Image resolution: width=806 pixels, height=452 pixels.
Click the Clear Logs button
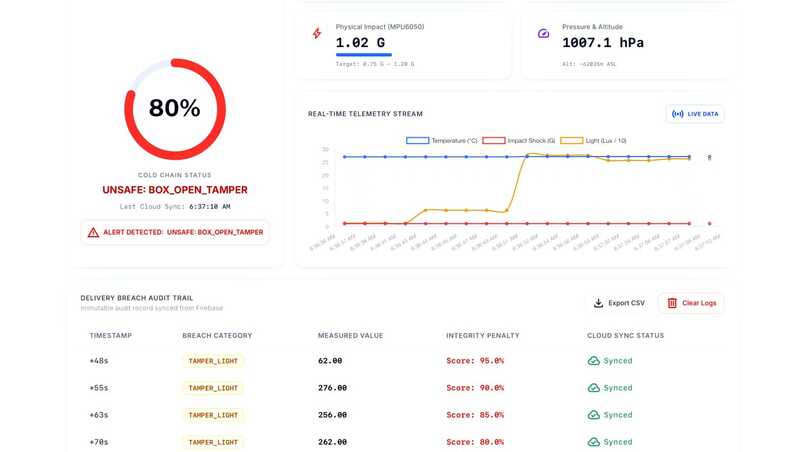click(691, 303)
